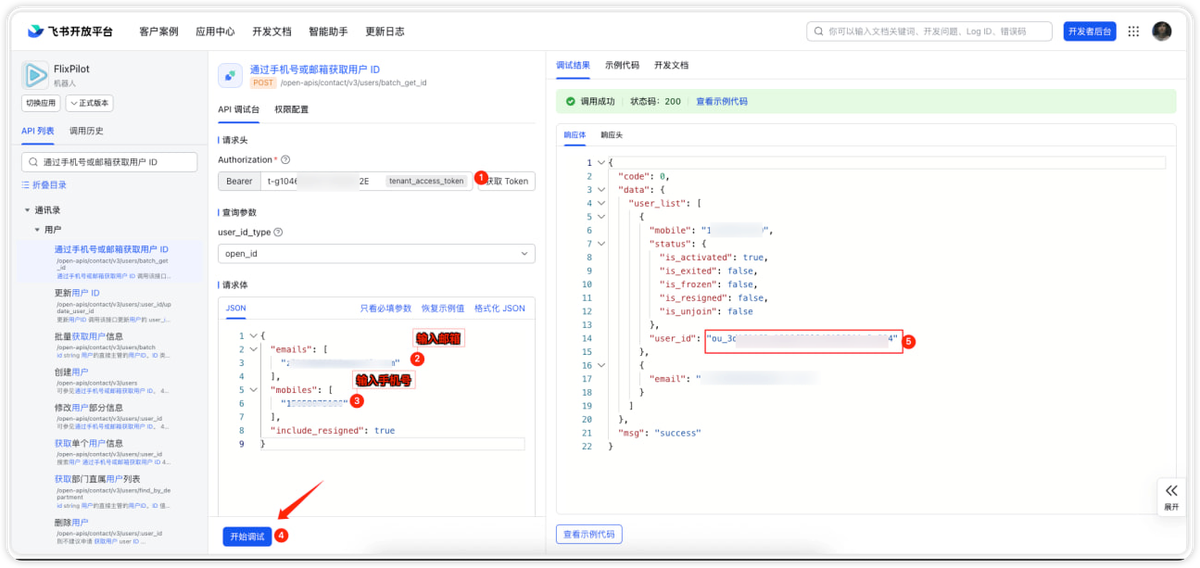Click the bottom 查看示例代码 button
This screenshot has width=1200, height=568.
click(589, 534)
